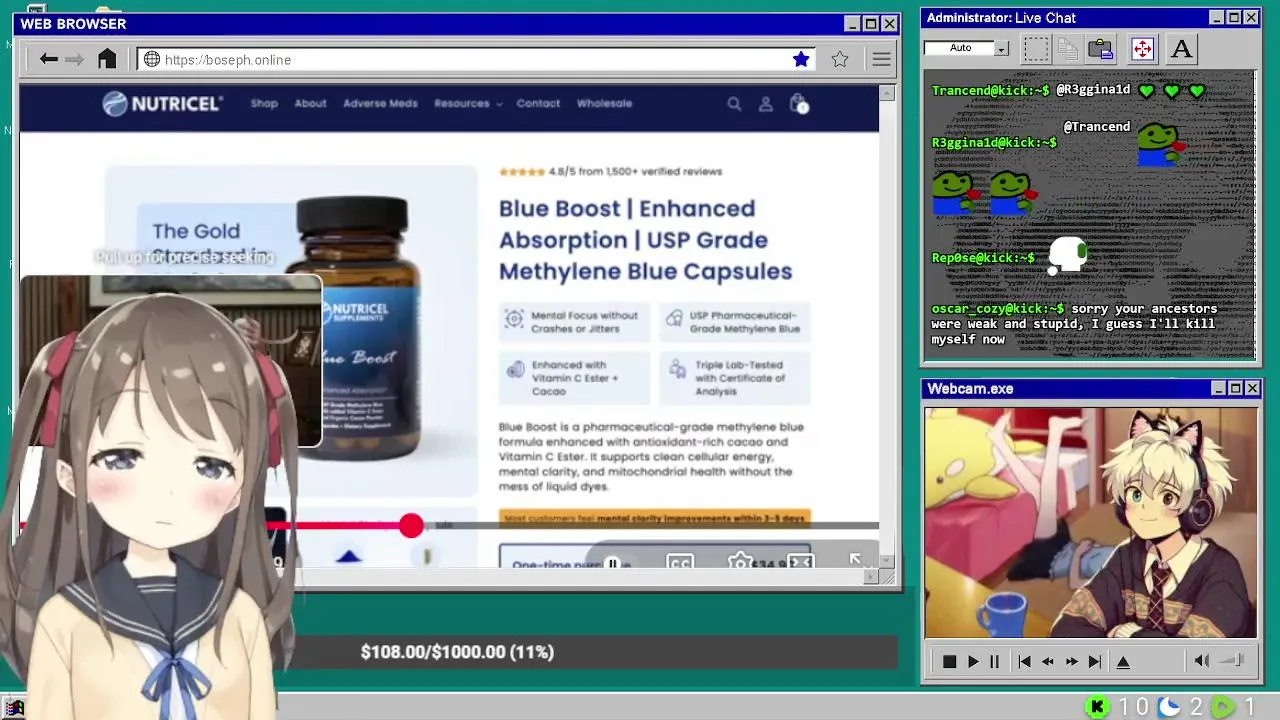Click the blue crescent icon in taskbar

click(1169, 707)
